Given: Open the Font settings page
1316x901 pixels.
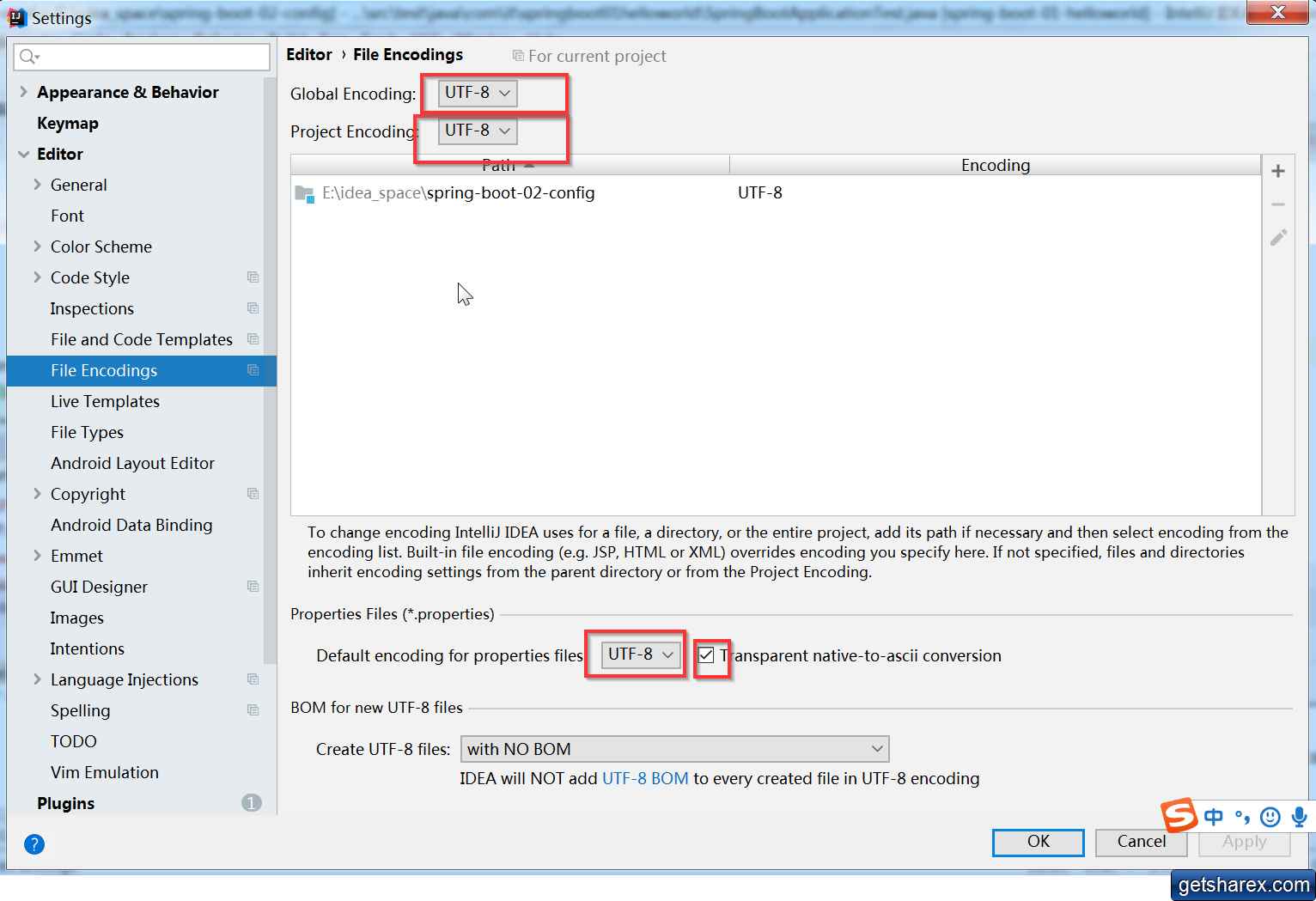Looking at the screenshot, I should [67, 216].
